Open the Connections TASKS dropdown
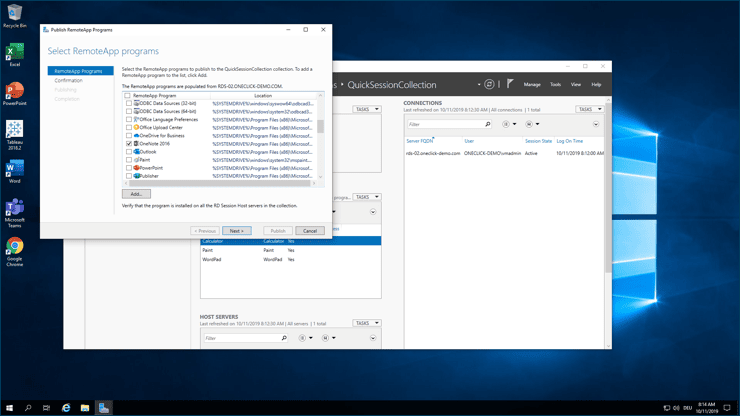740x416 pixels. [x=589, y=109]
